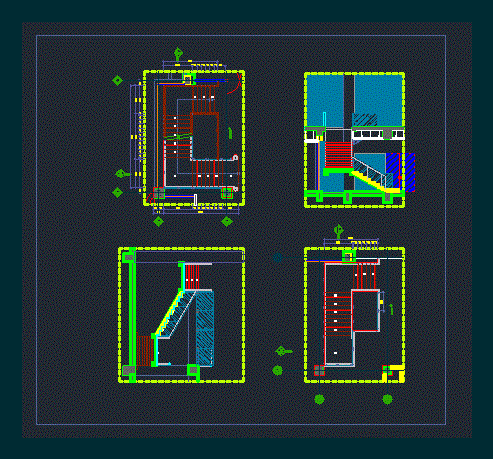Select the green section arrow left of bottom-right plan

[x=283, y=351]
